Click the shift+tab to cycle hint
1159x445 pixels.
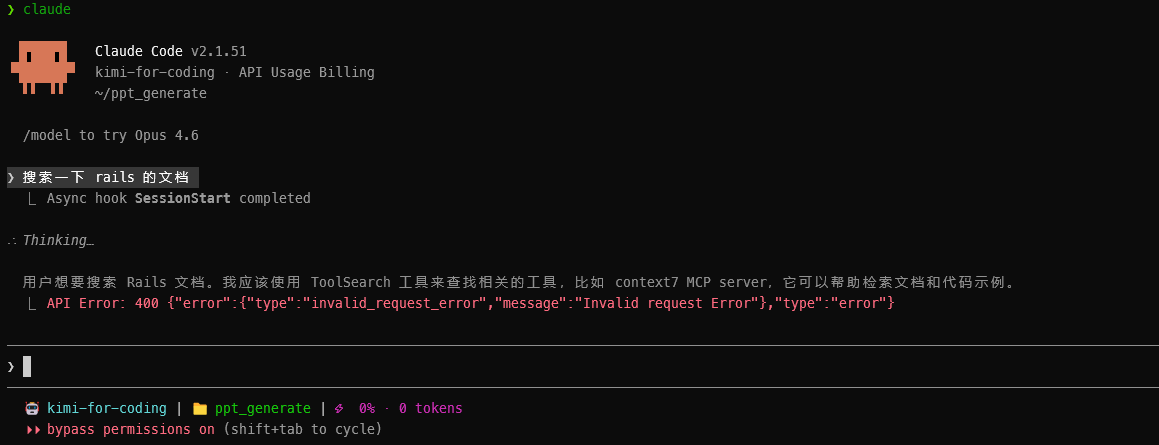[x=303, y=429]
